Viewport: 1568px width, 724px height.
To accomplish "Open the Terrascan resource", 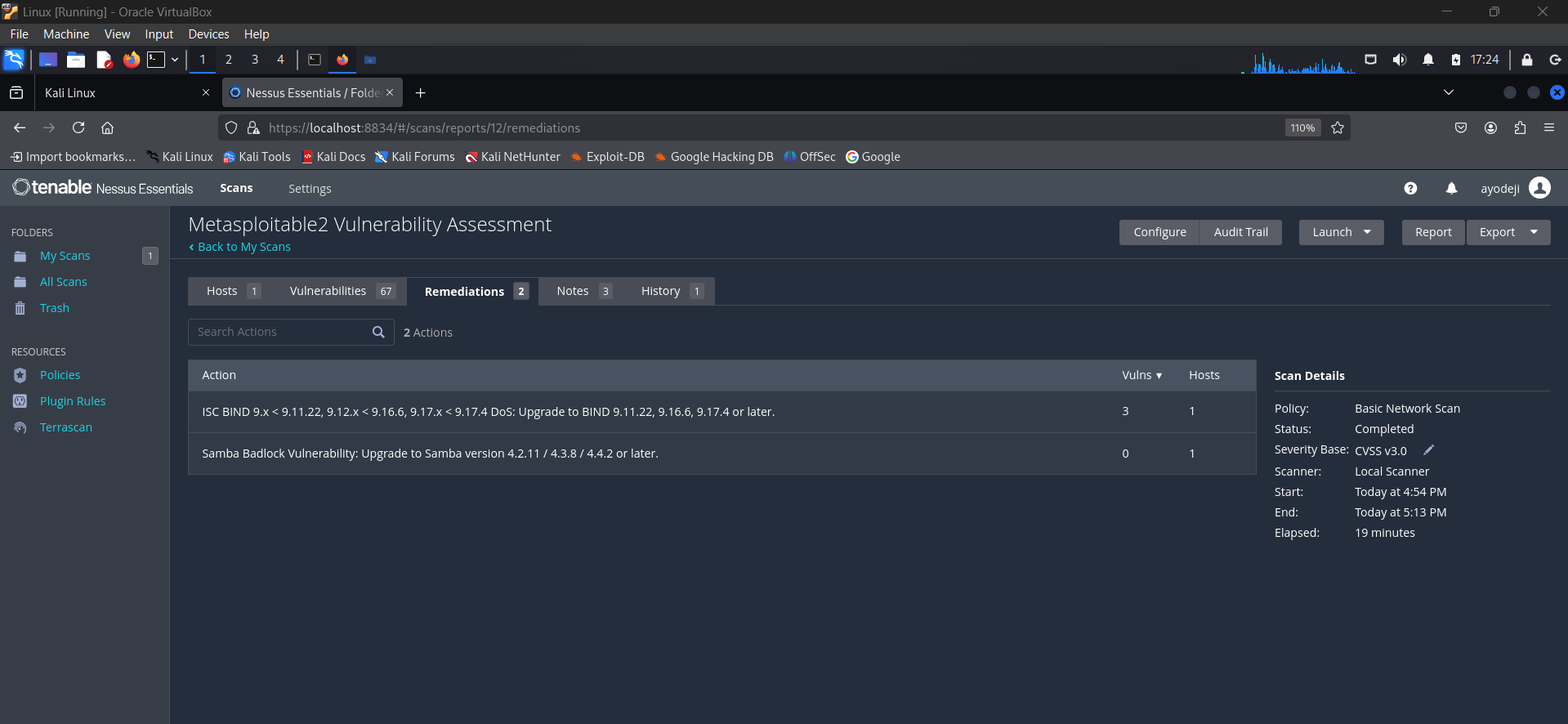I will (x=66, y=427).
